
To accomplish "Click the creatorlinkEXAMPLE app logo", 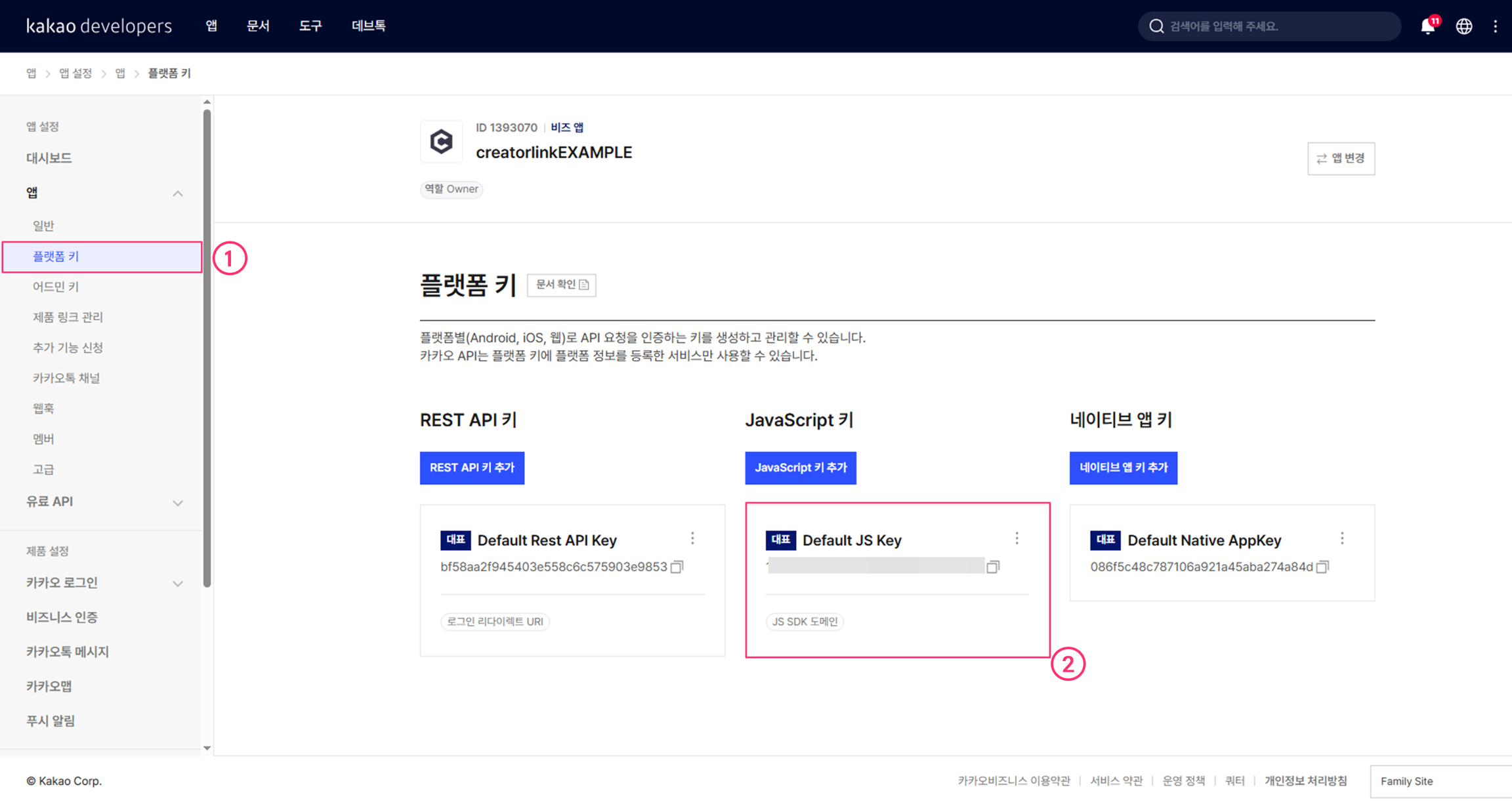I will coord(441,141).
